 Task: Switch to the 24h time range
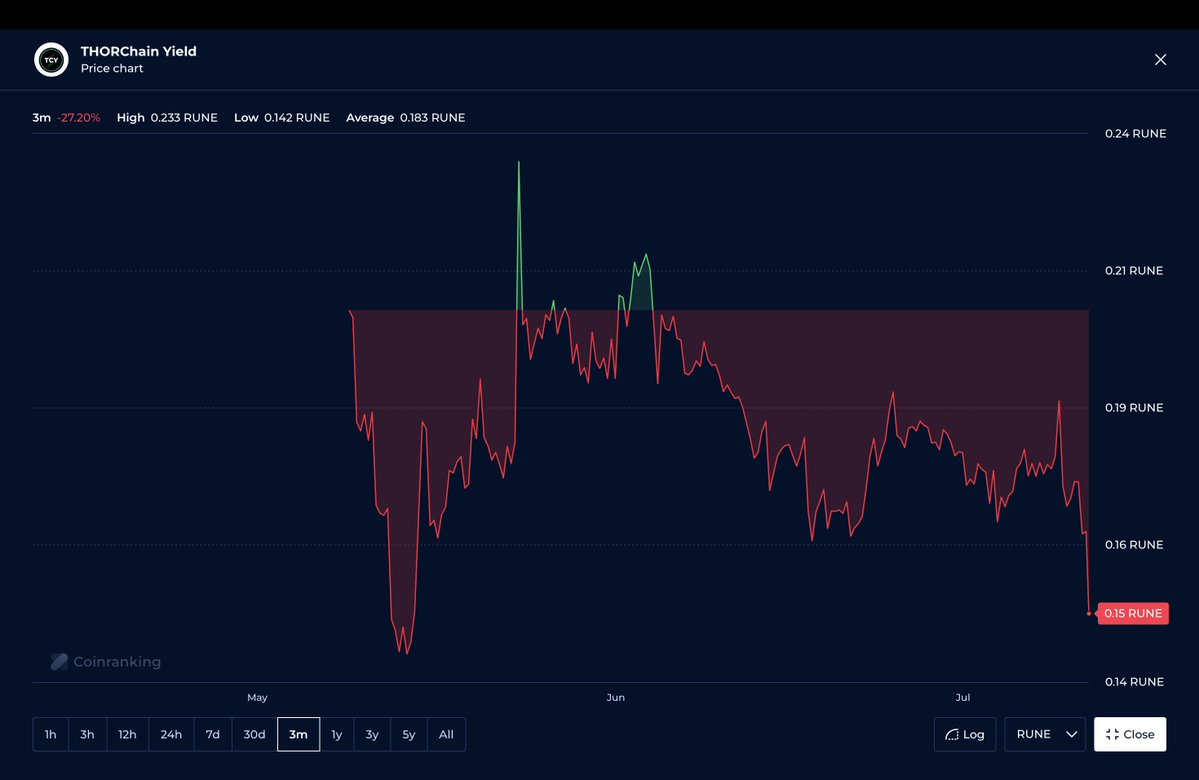171,734
